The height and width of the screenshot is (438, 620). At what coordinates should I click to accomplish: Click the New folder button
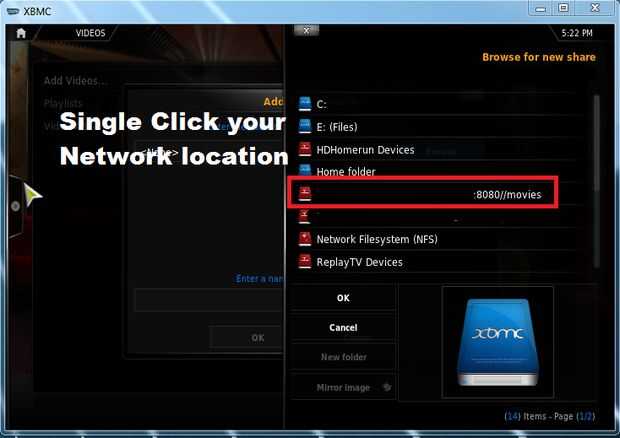tap(343, 357)
